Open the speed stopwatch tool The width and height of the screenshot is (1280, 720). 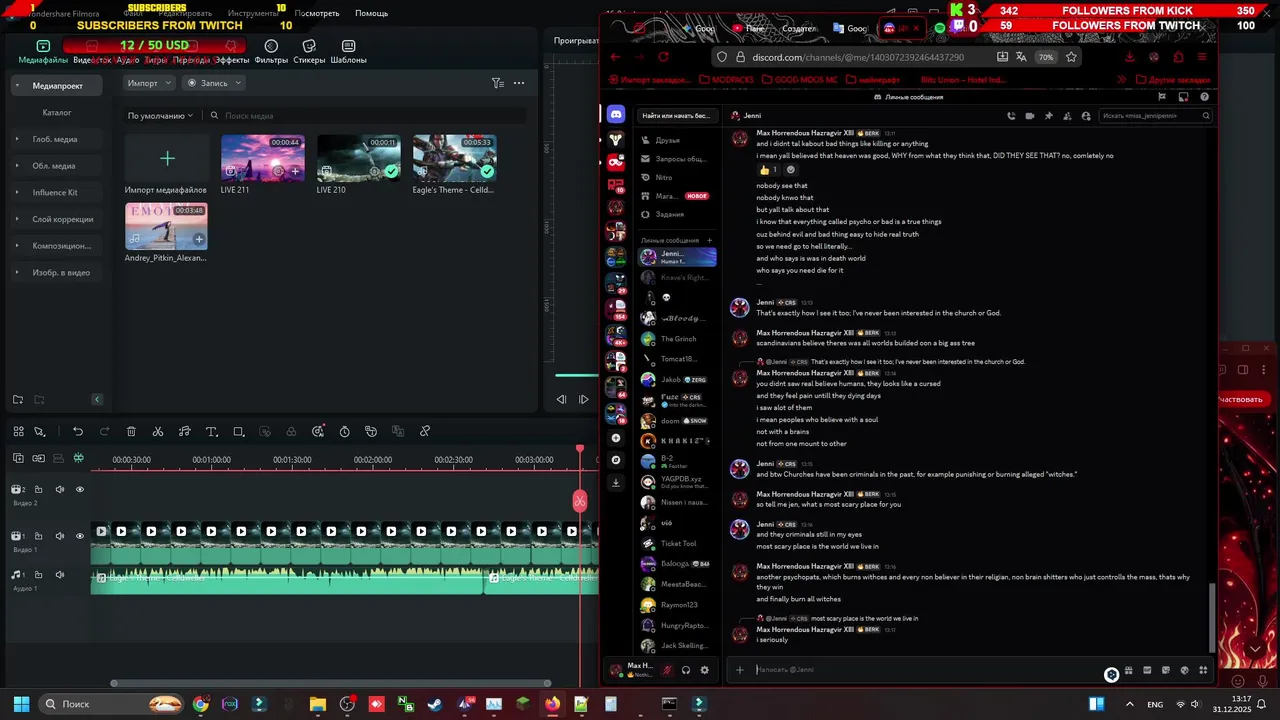point(344,432)
